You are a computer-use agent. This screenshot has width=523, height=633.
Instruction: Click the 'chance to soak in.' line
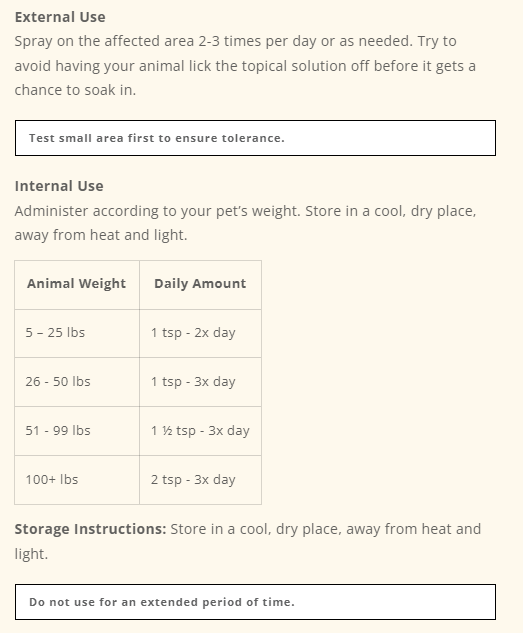(75, 90)
